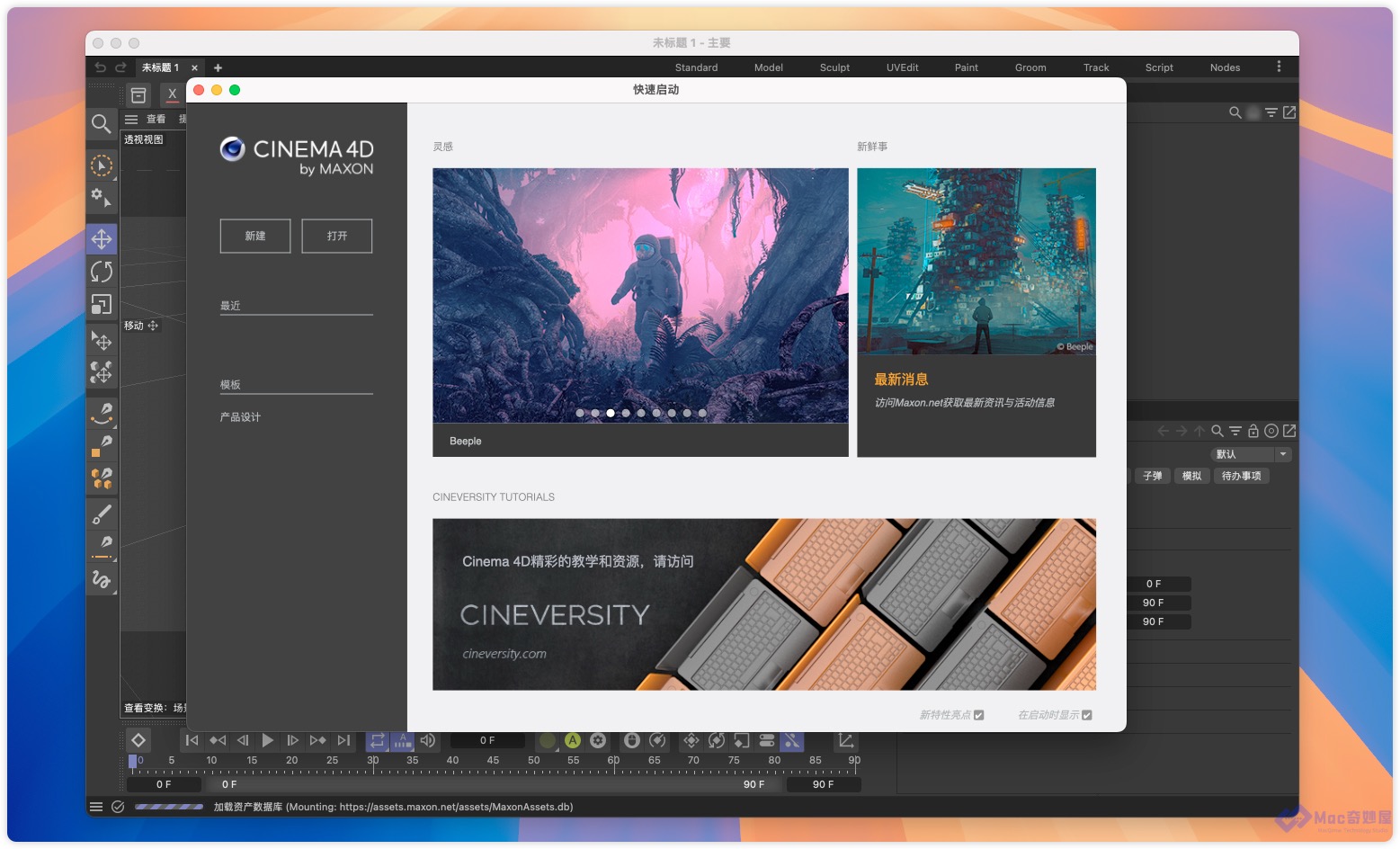
Task: Open the 默认 mode dropdown arrow
Action: pos(1283,454)
